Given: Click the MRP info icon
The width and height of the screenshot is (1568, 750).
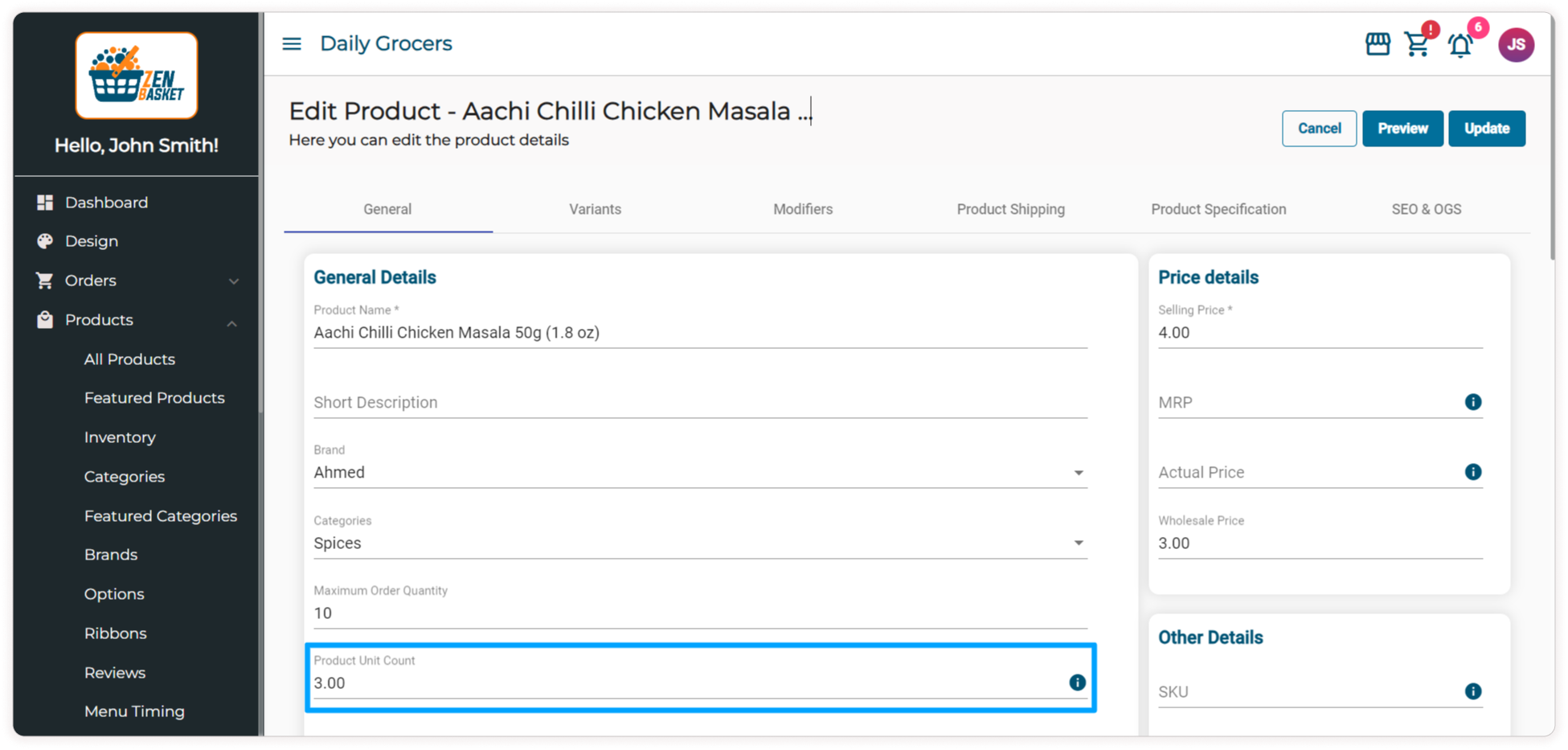Looking at the screenshot, I should tap(1472, 402).
